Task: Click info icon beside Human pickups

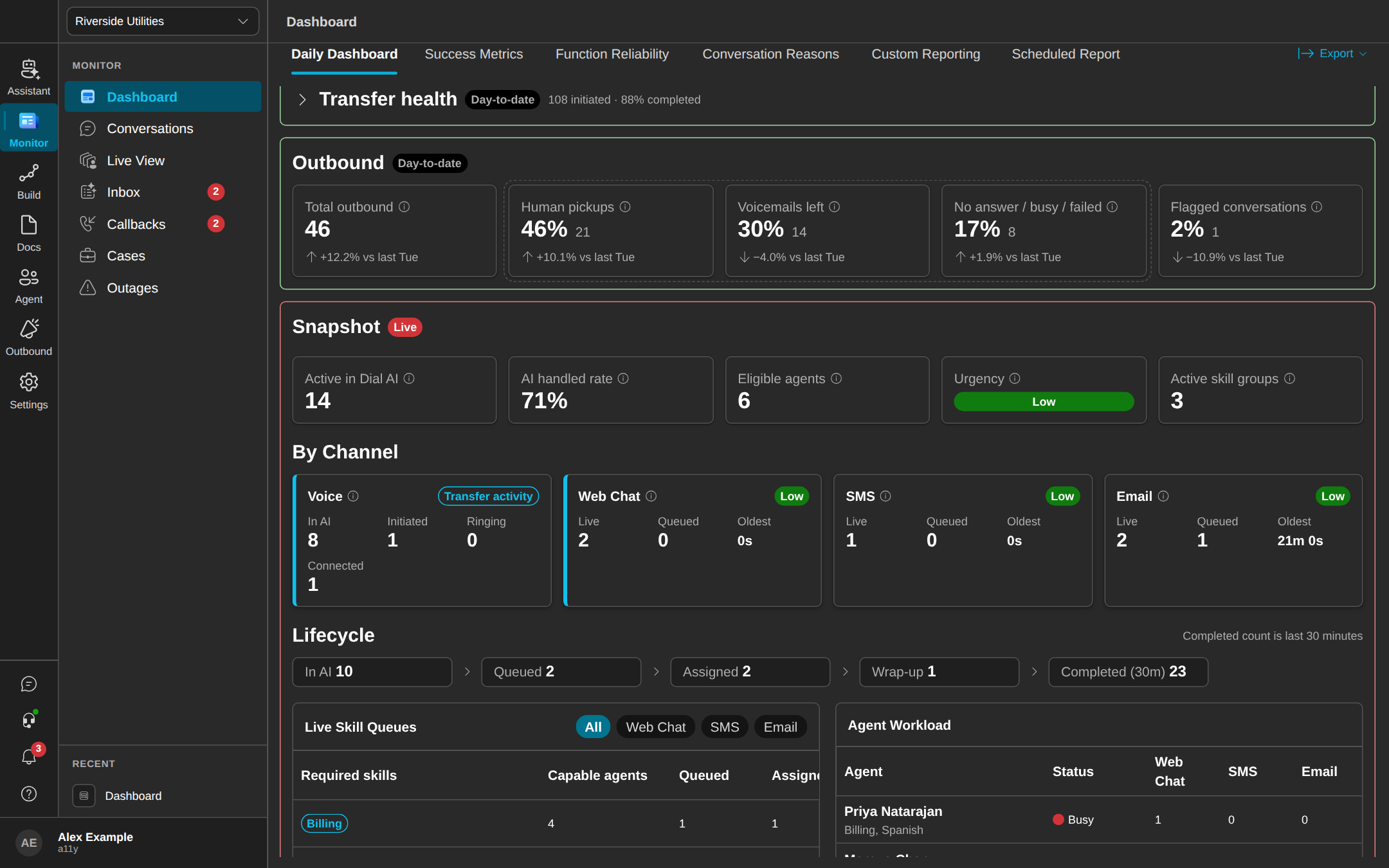Action: coord(625,207)
